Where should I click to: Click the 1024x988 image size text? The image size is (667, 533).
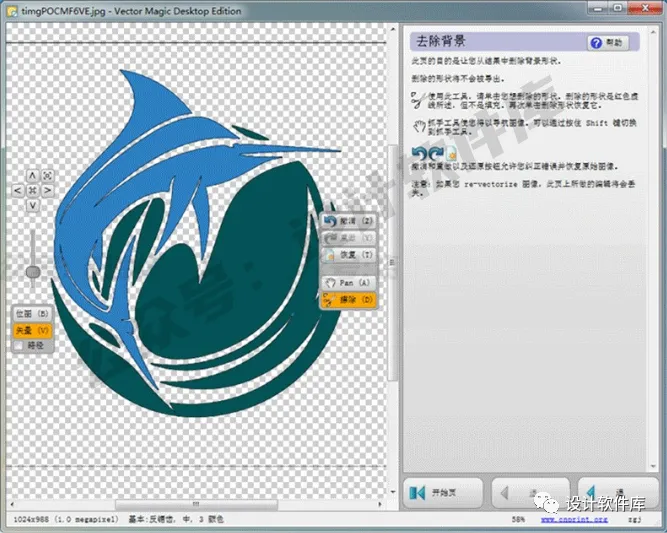tap(66, 519)
